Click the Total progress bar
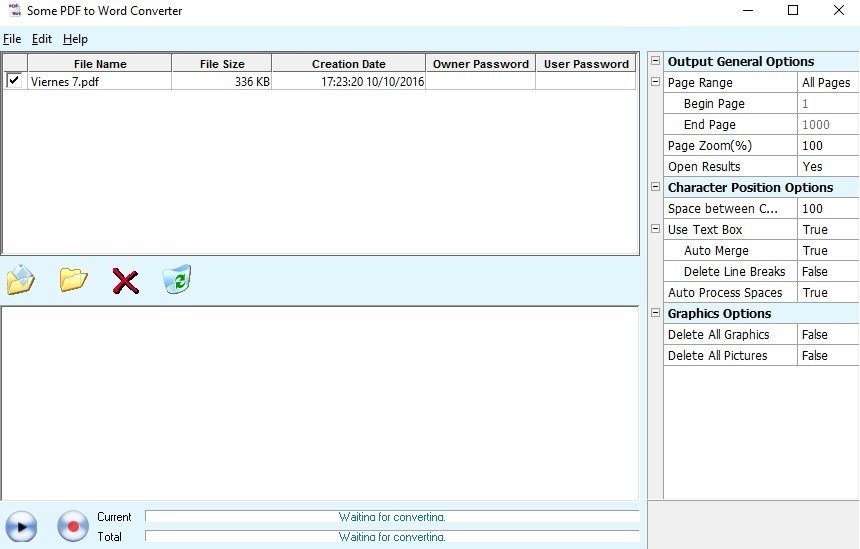860x549 pixels. (392, 536)
